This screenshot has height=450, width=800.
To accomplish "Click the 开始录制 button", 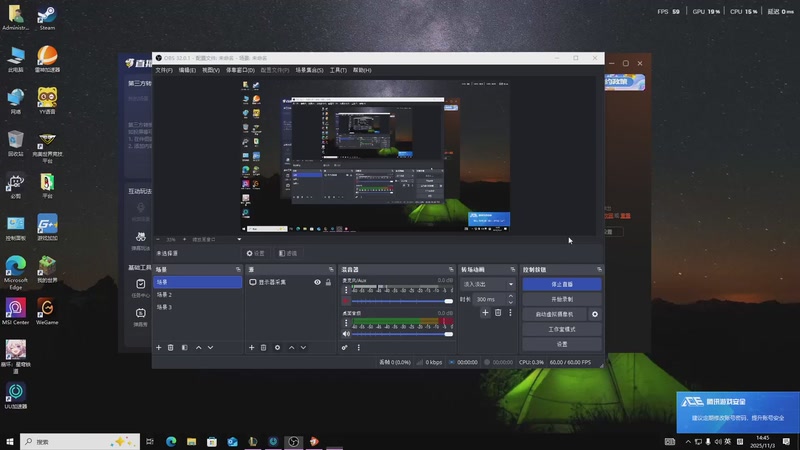I will click(x=562, y=299).
